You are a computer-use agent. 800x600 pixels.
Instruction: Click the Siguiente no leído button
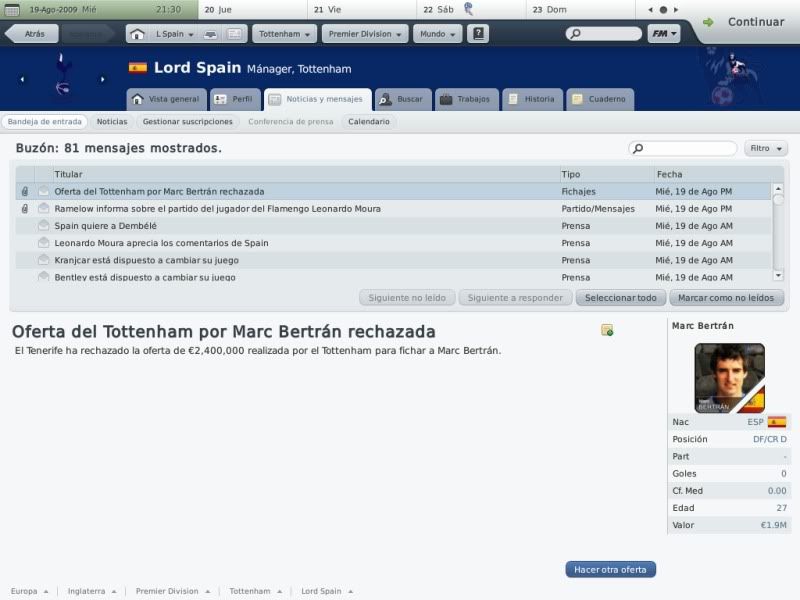tap(407, 298)
